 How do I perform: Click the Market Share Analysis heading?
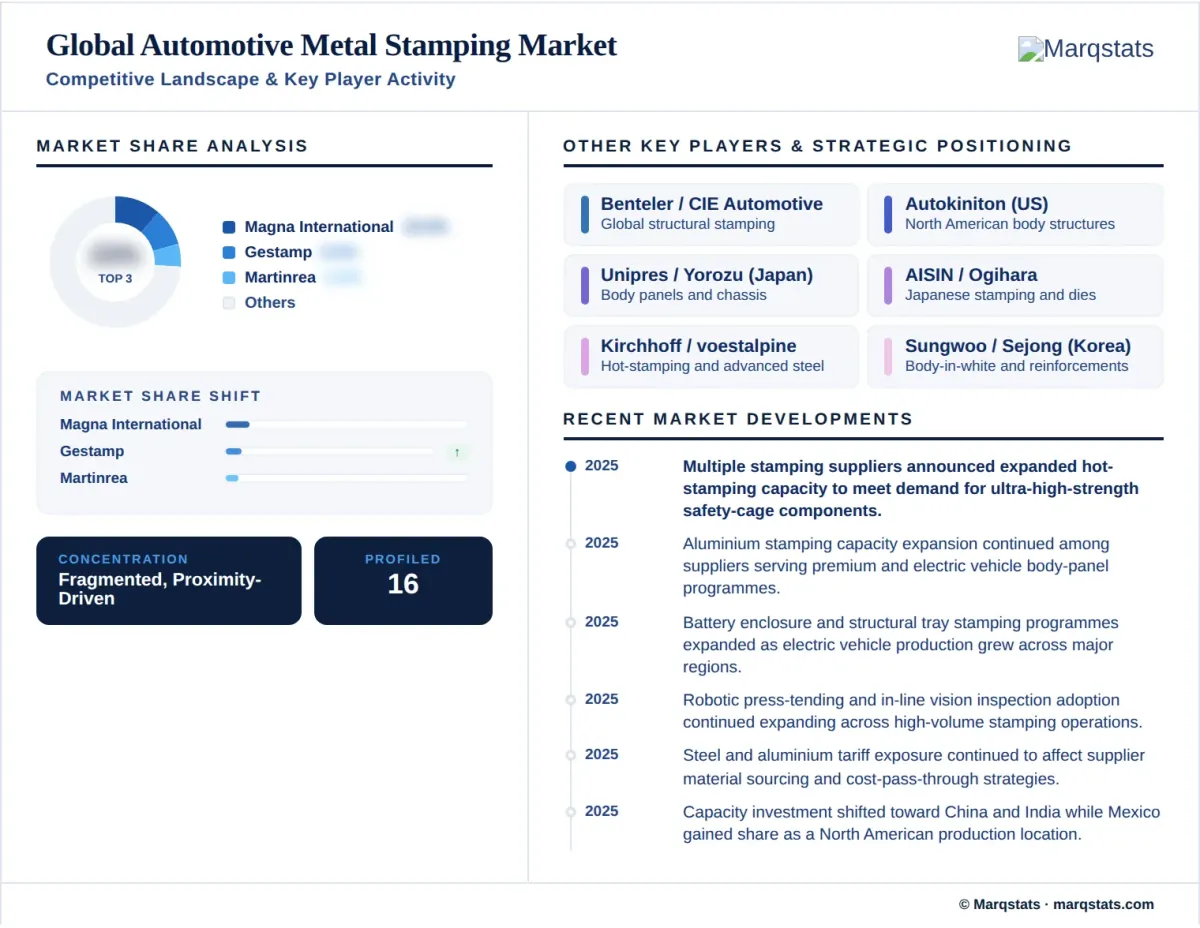(x=172, y=146)
